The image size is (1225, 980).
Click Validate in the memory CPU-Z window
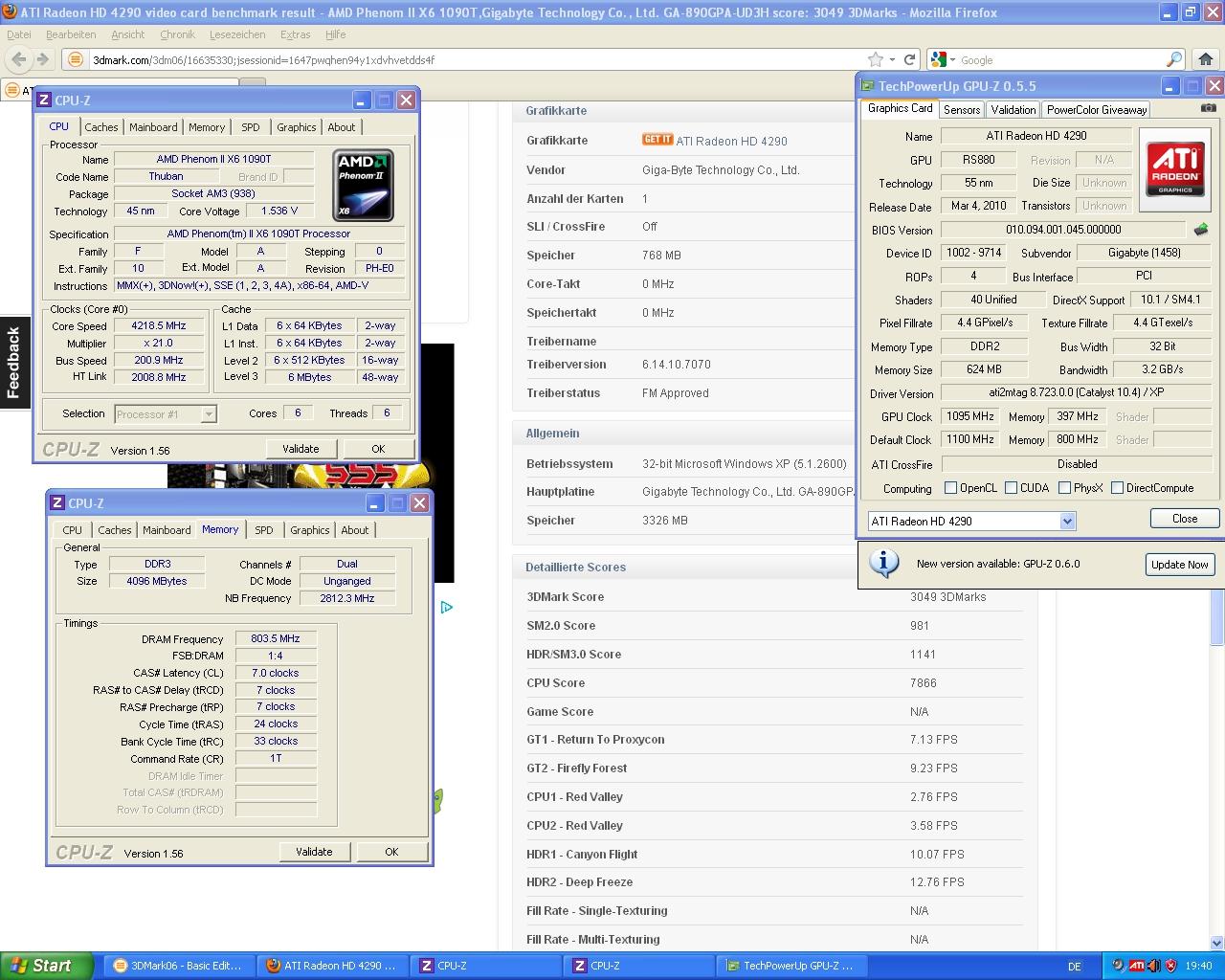(314, 852)
